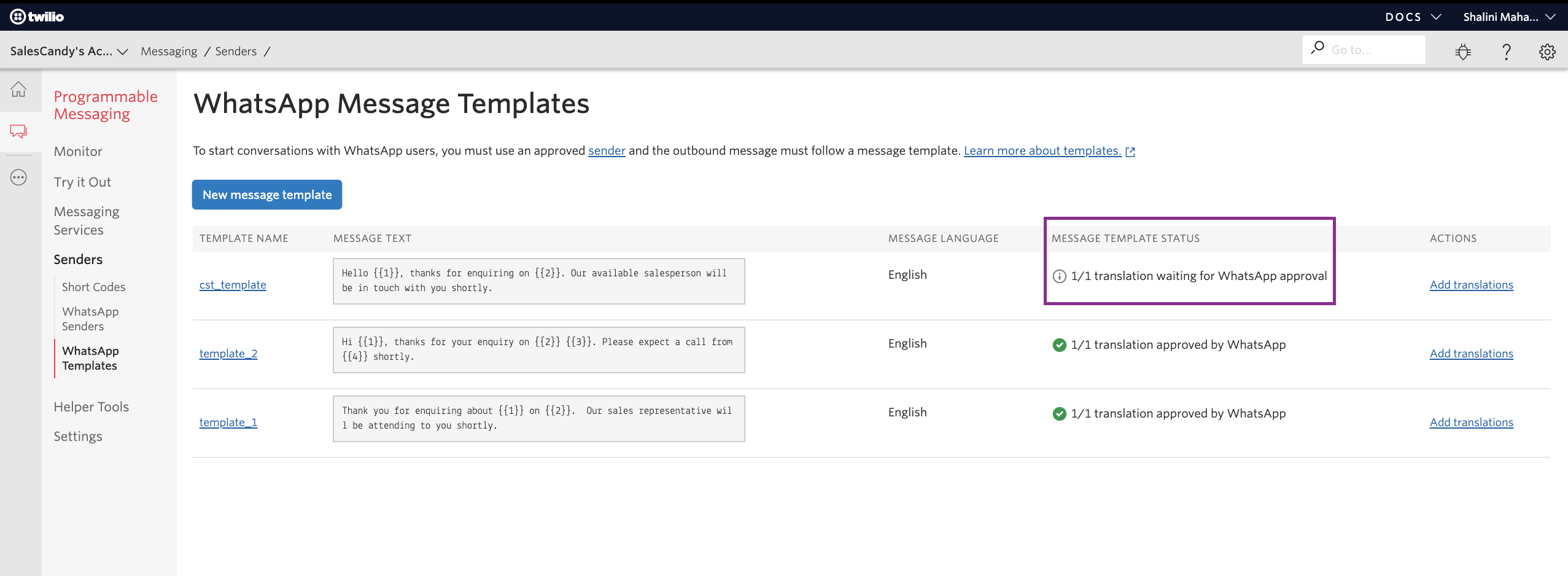Open WhatsApp Senders sidebar item

point(90,319)
